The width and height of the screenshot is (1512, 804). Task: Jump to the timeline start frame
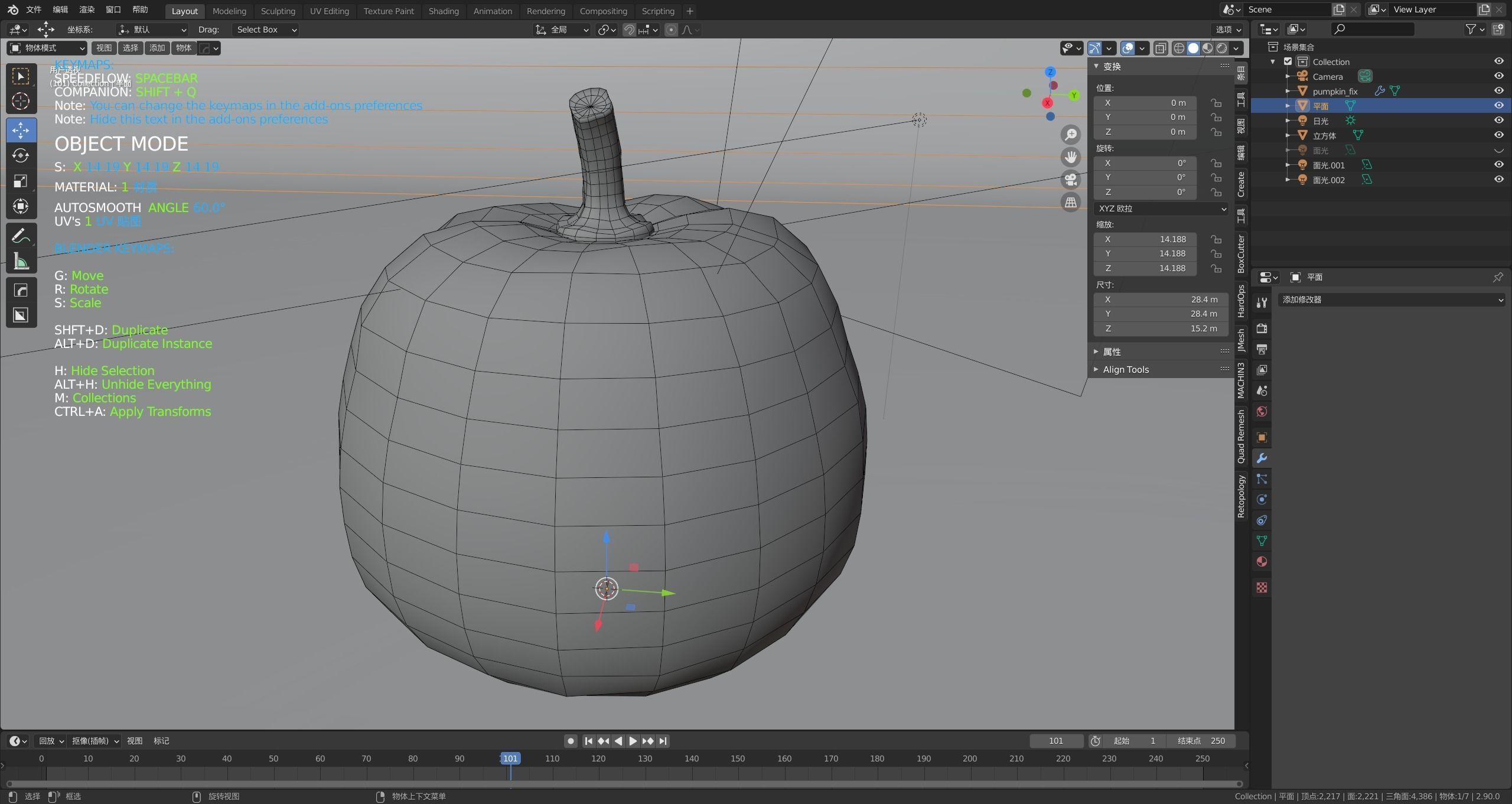click(588, 741)
